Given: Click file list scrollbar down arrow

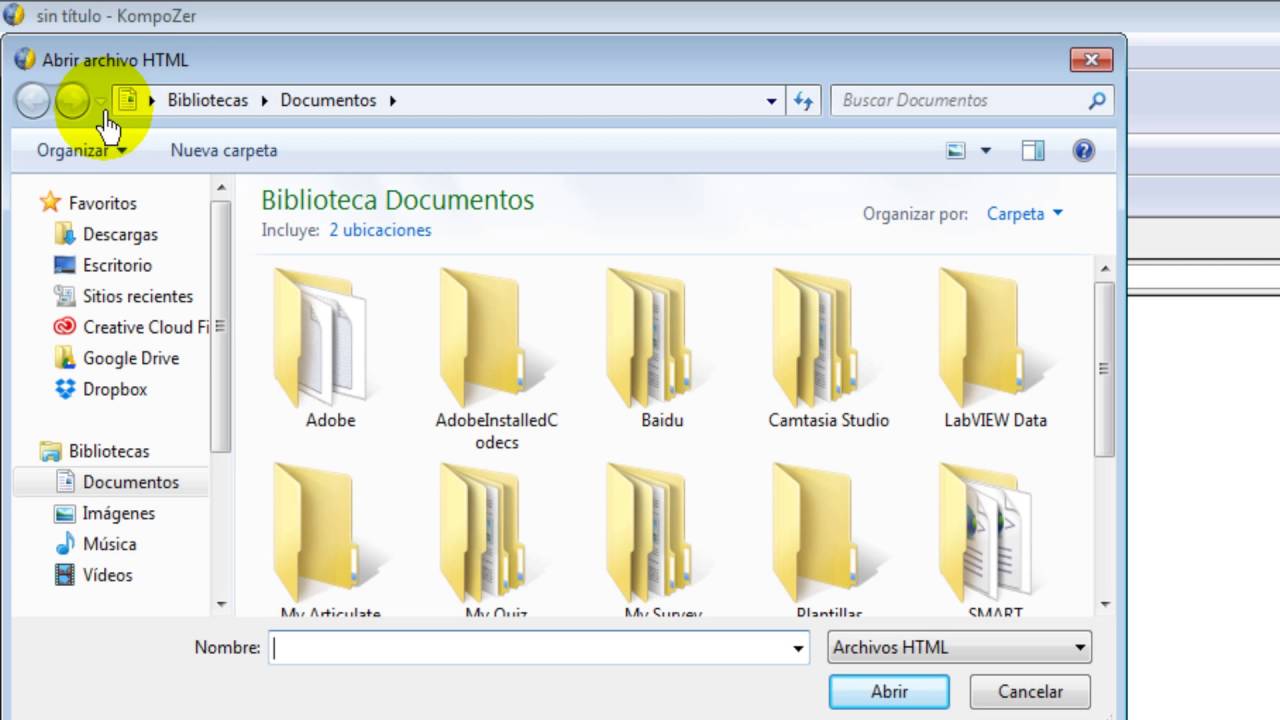Looking at the screenshot, I should click(1105, 604).
